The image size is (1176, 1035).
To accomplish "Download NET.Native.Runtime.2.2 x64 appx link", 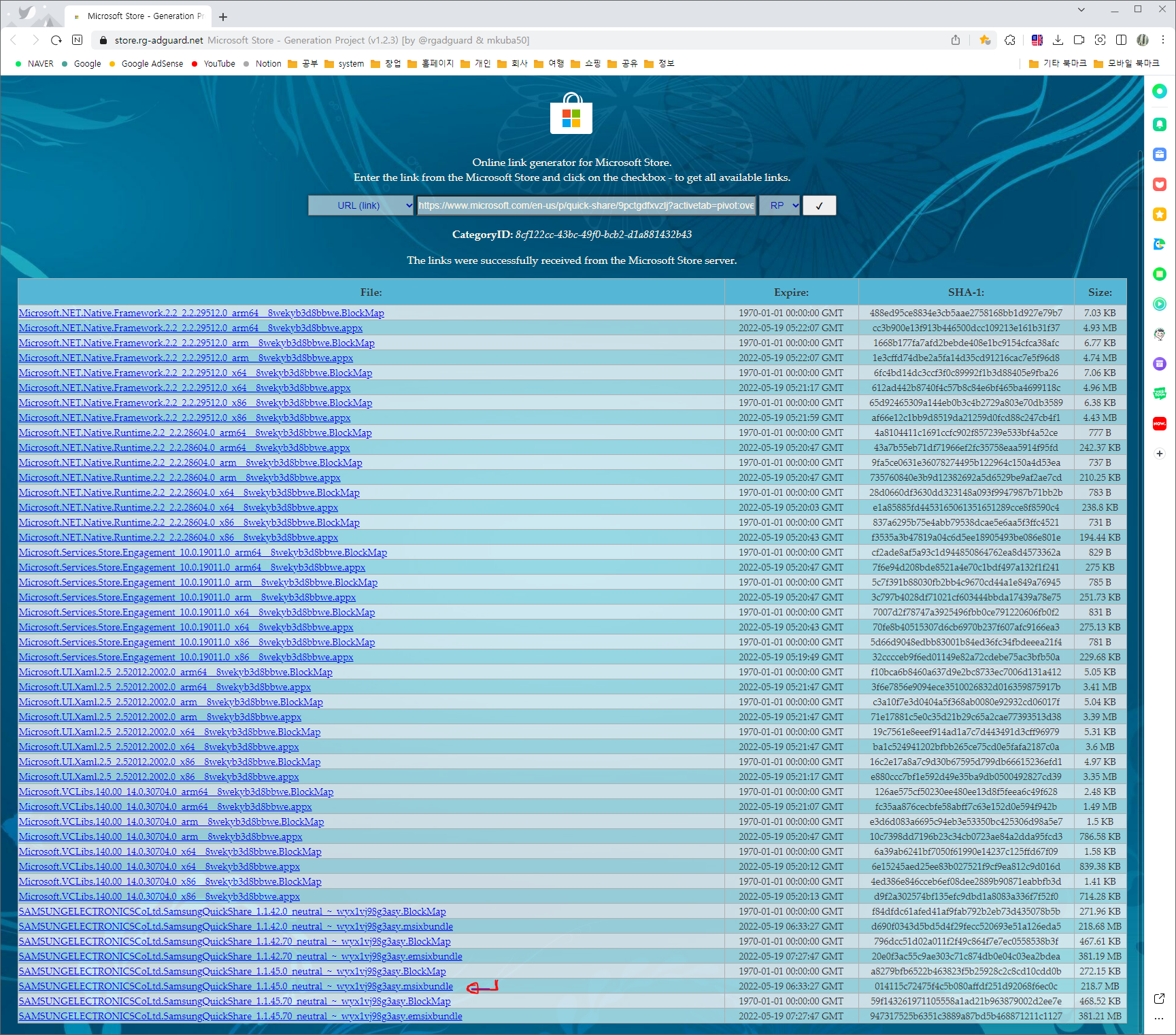I will [178, 507].
